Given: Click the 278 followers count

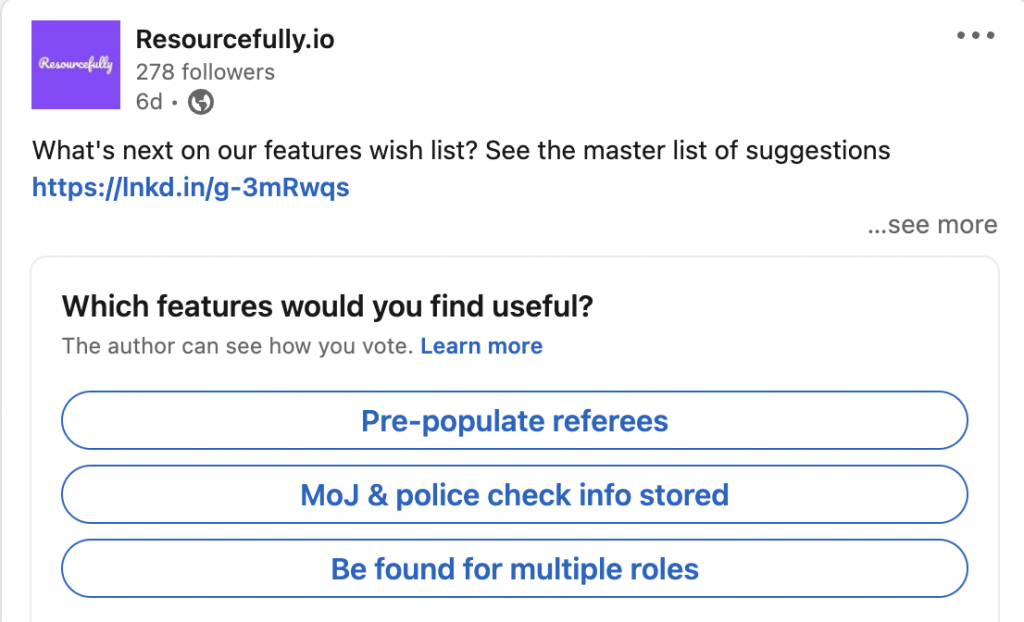Looking at the screenshot, I should (205, 72).
